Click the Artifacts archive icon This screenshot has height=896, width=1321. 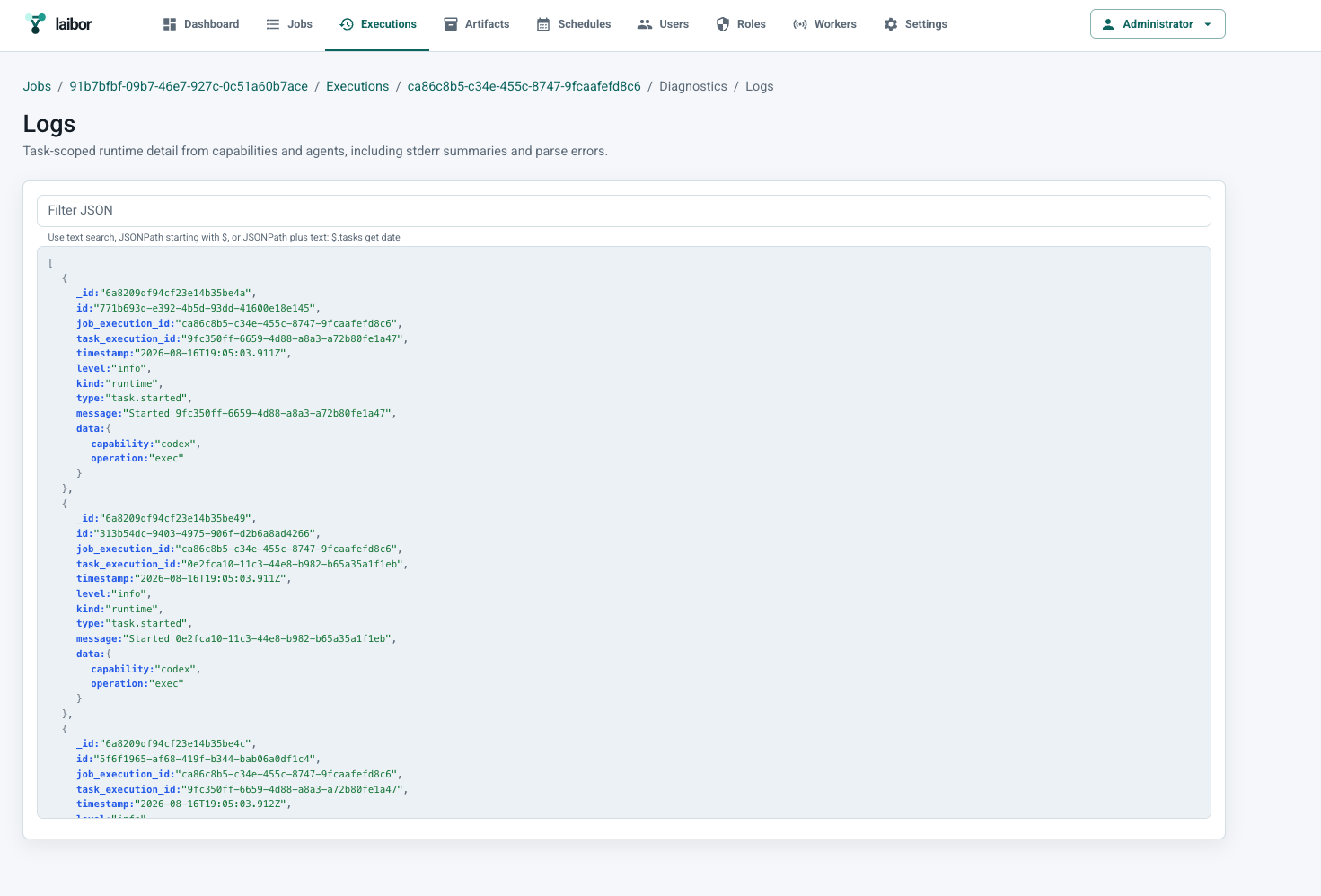pos(451,24)
